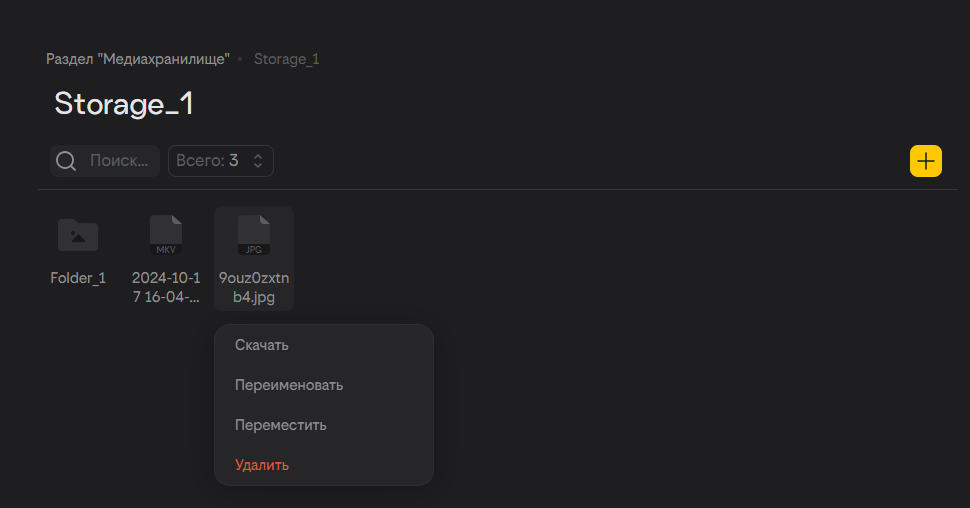Click the large 'Storage_1' page heading
Viewport: 970px width, 508px height.
pyautogui.click(x=124, y=104)
